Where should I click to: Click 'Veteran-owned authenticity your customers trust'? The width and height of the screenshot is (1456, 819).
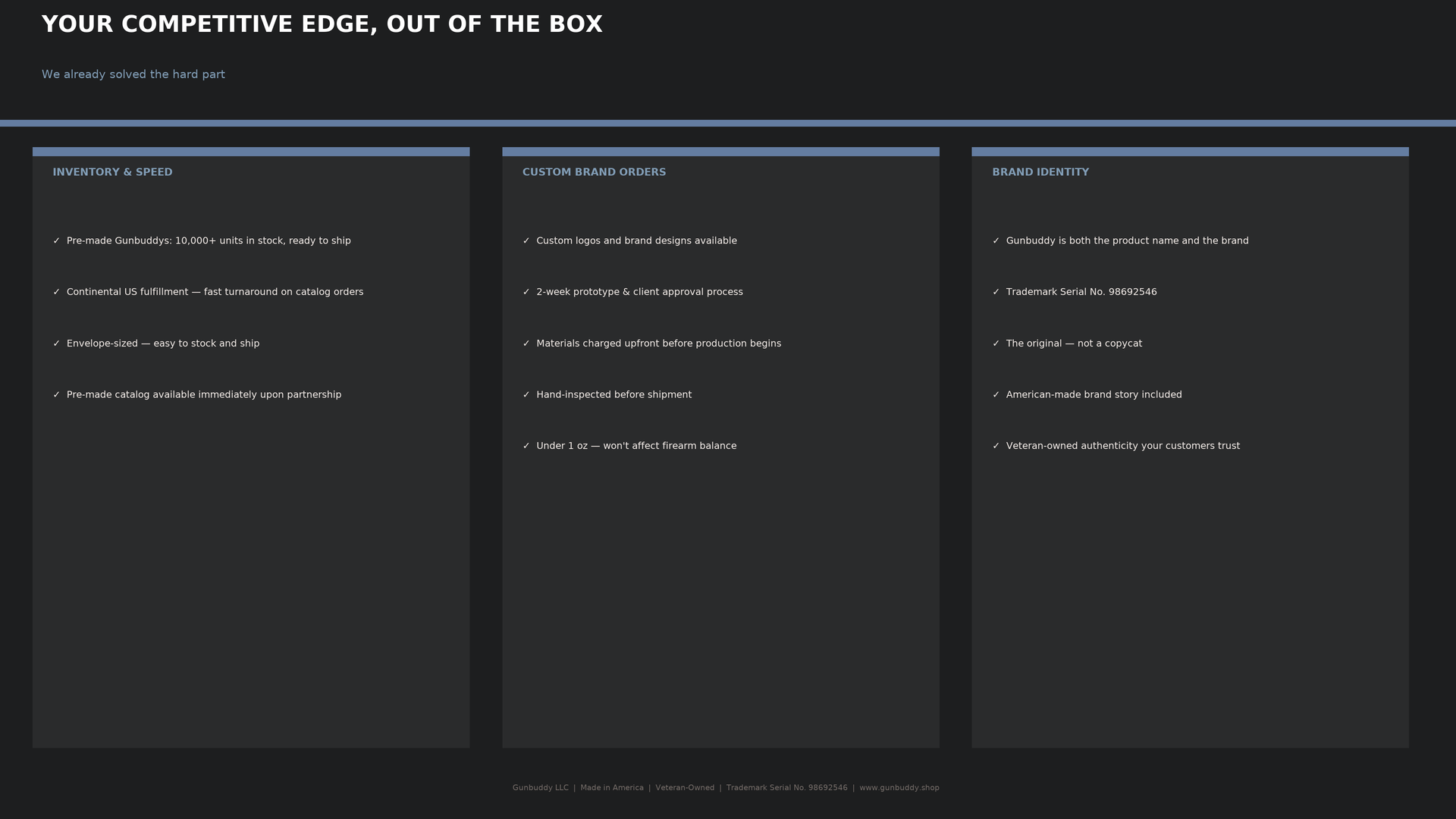[x=1122, y=446]
